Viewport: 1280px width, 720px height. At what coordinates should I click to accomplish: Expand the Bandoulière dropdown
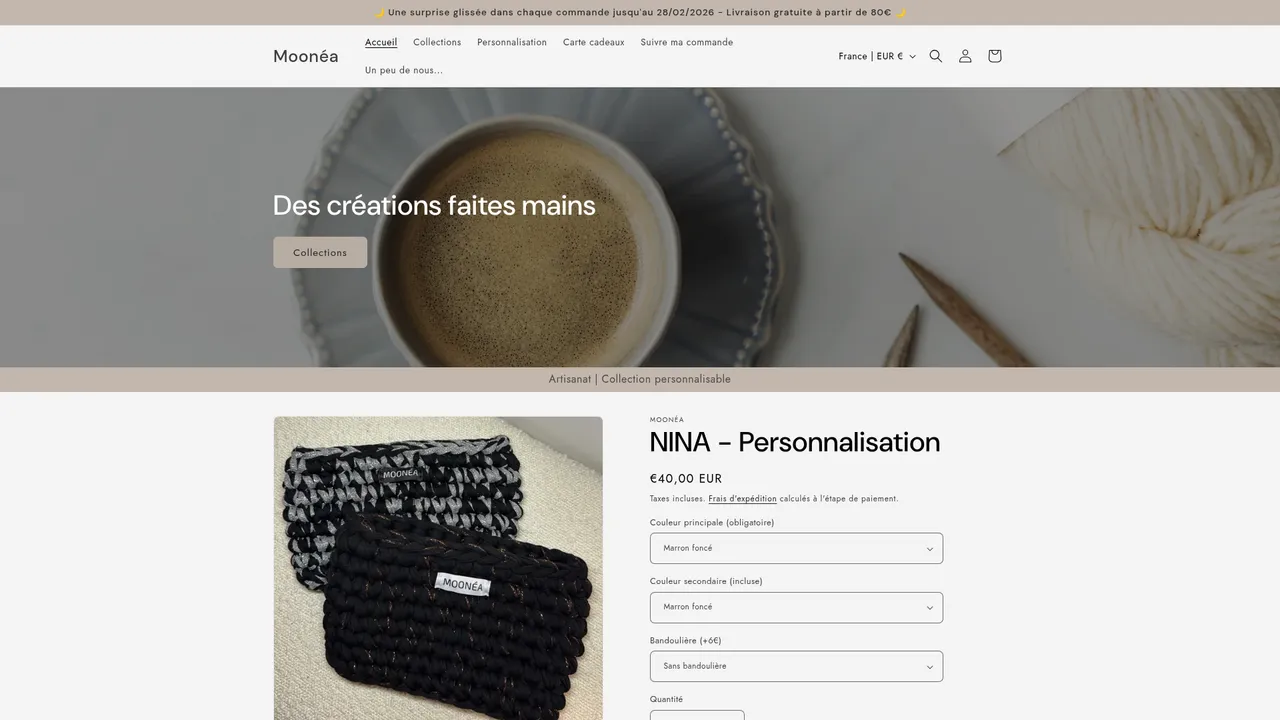pos(796,666)
